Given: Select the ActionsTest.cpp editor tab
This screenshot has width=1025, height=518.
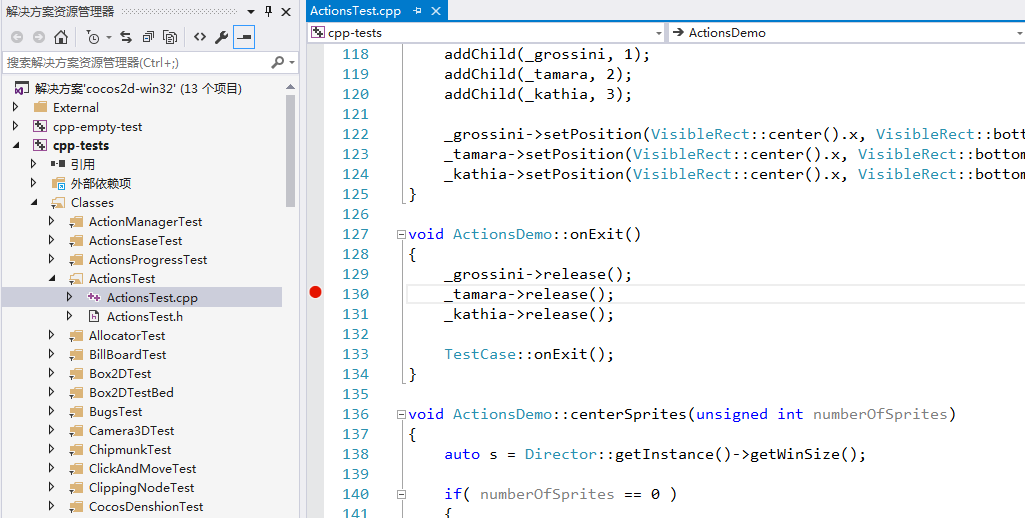Looking at the screenshot, I should tap(355, 11).
